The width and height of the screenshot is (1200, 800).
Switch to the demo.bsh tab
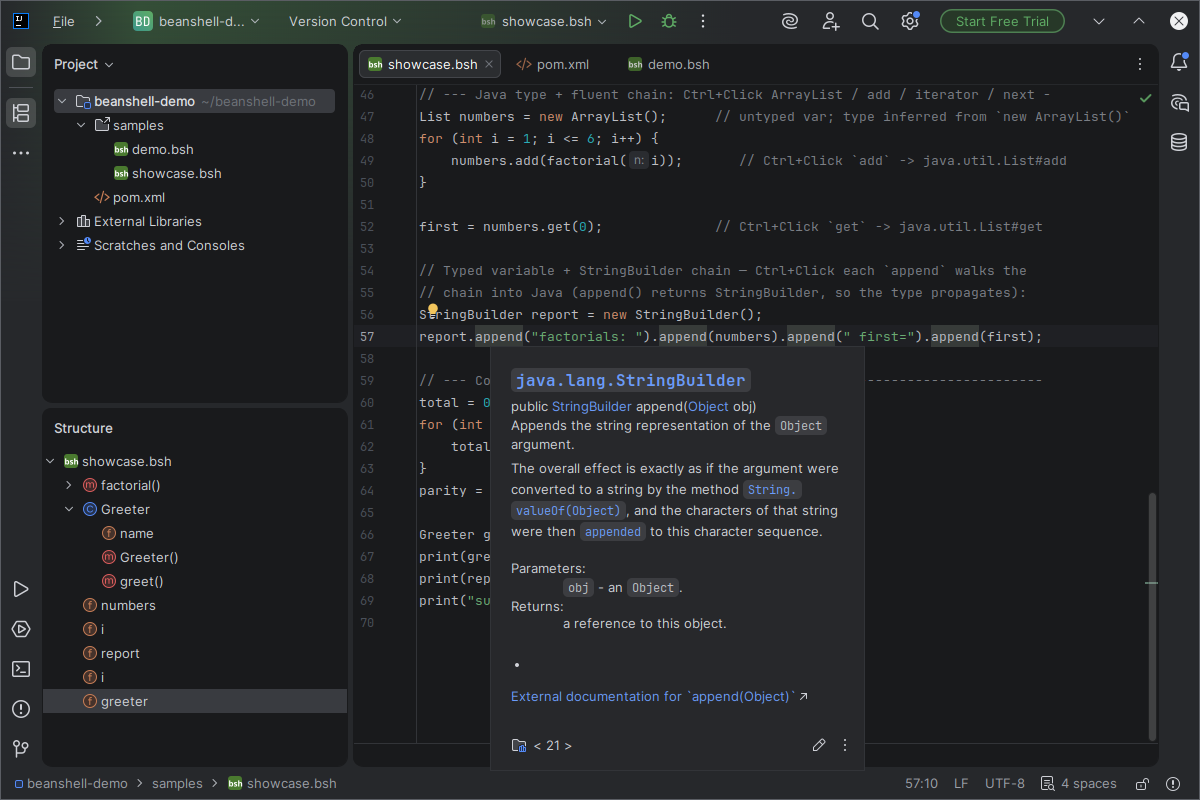(669, 64)
